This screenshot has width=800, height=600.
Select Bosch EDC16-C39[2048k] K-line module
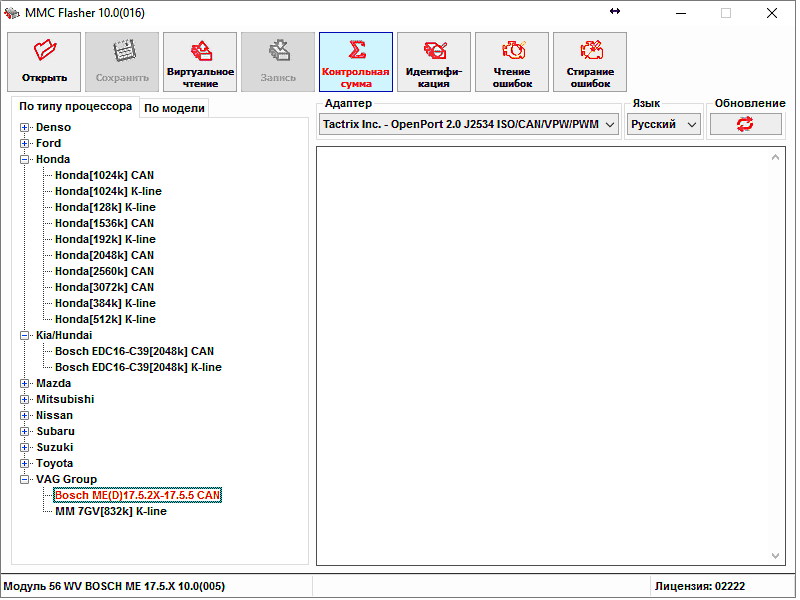(x=138, y=367)
